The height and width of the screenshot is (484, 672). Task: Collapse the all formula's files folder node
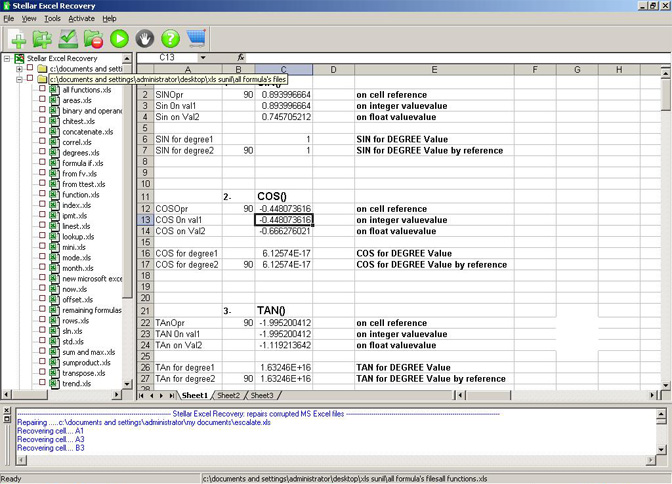[x=19, y=79]
